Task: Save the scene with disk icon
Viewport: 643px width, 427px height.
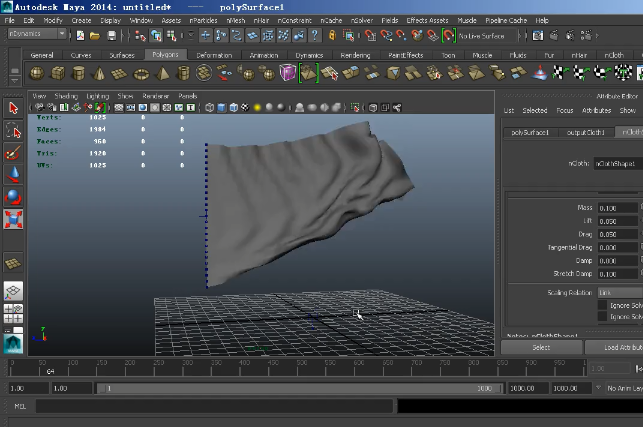Action: 111,36
